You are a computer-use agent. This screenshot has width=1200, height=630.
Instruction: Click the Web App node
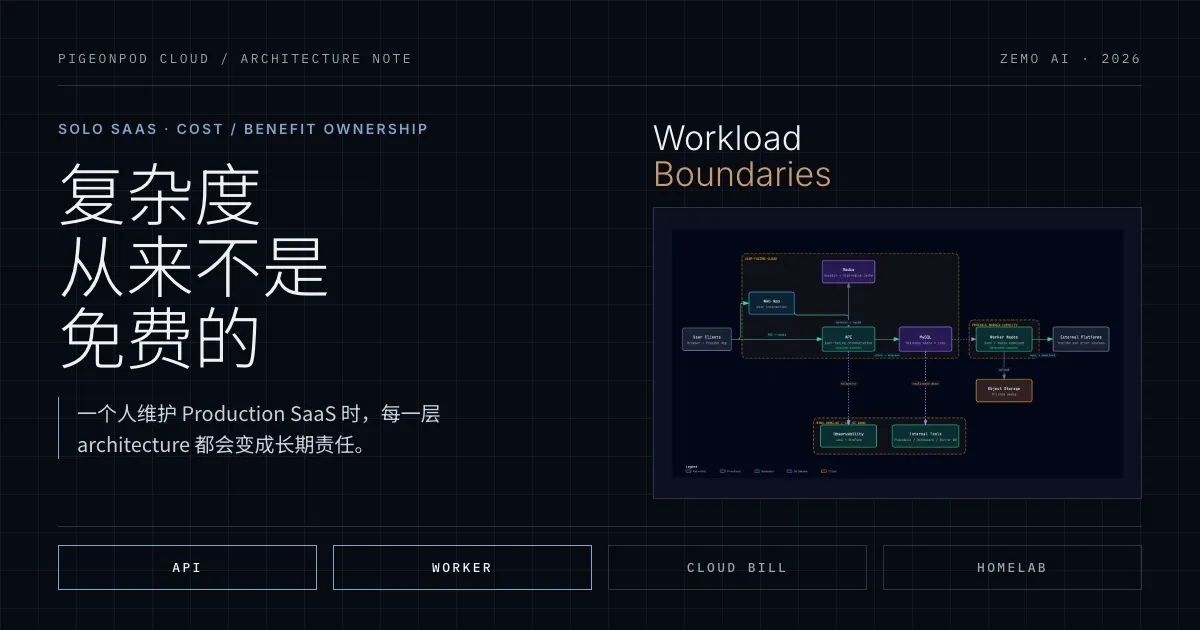point(771,303)
